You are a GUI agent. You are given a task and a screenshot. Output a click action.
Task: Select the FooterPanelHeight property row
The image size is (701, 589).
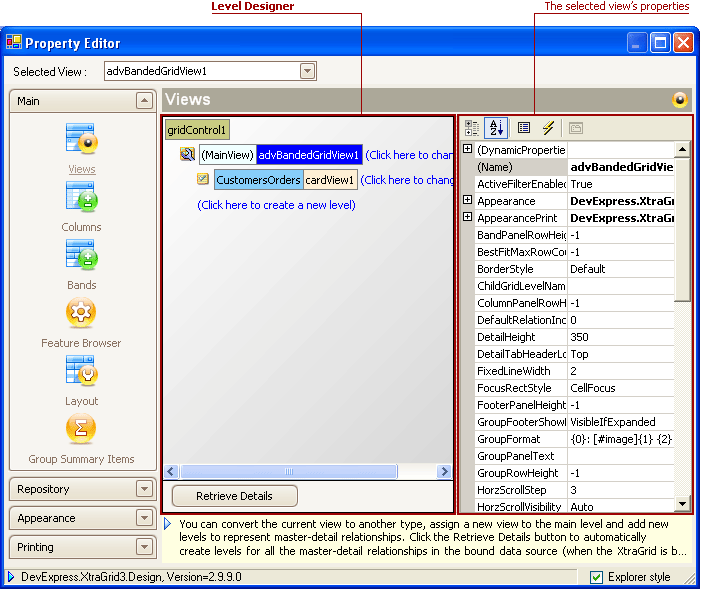point(575,405)
